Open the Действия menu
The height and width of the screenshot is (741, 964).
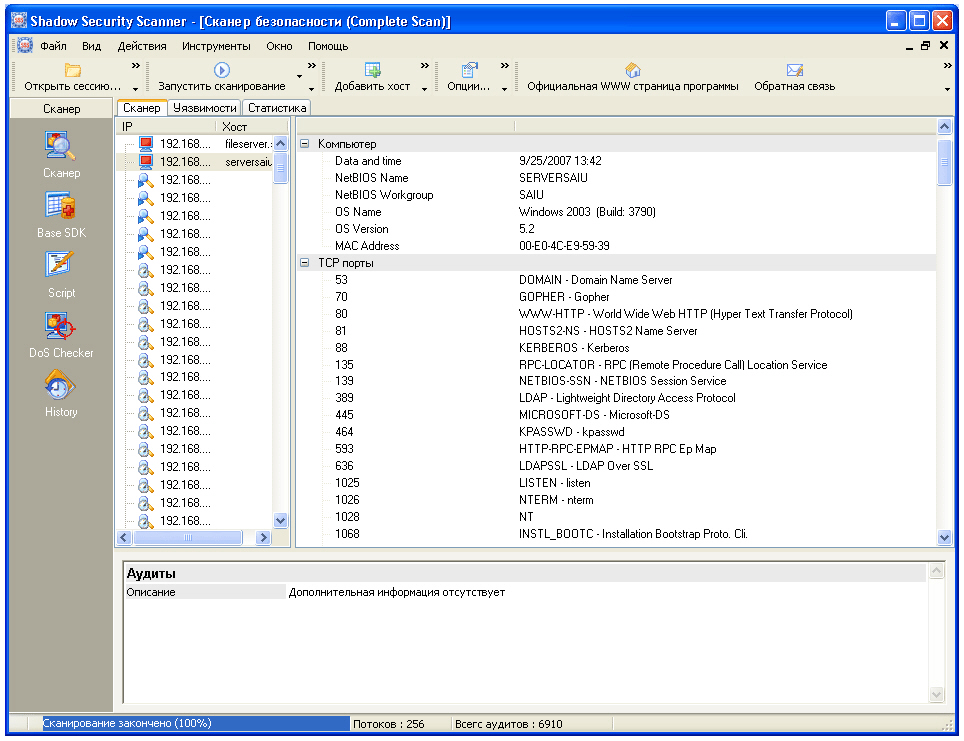142,46
